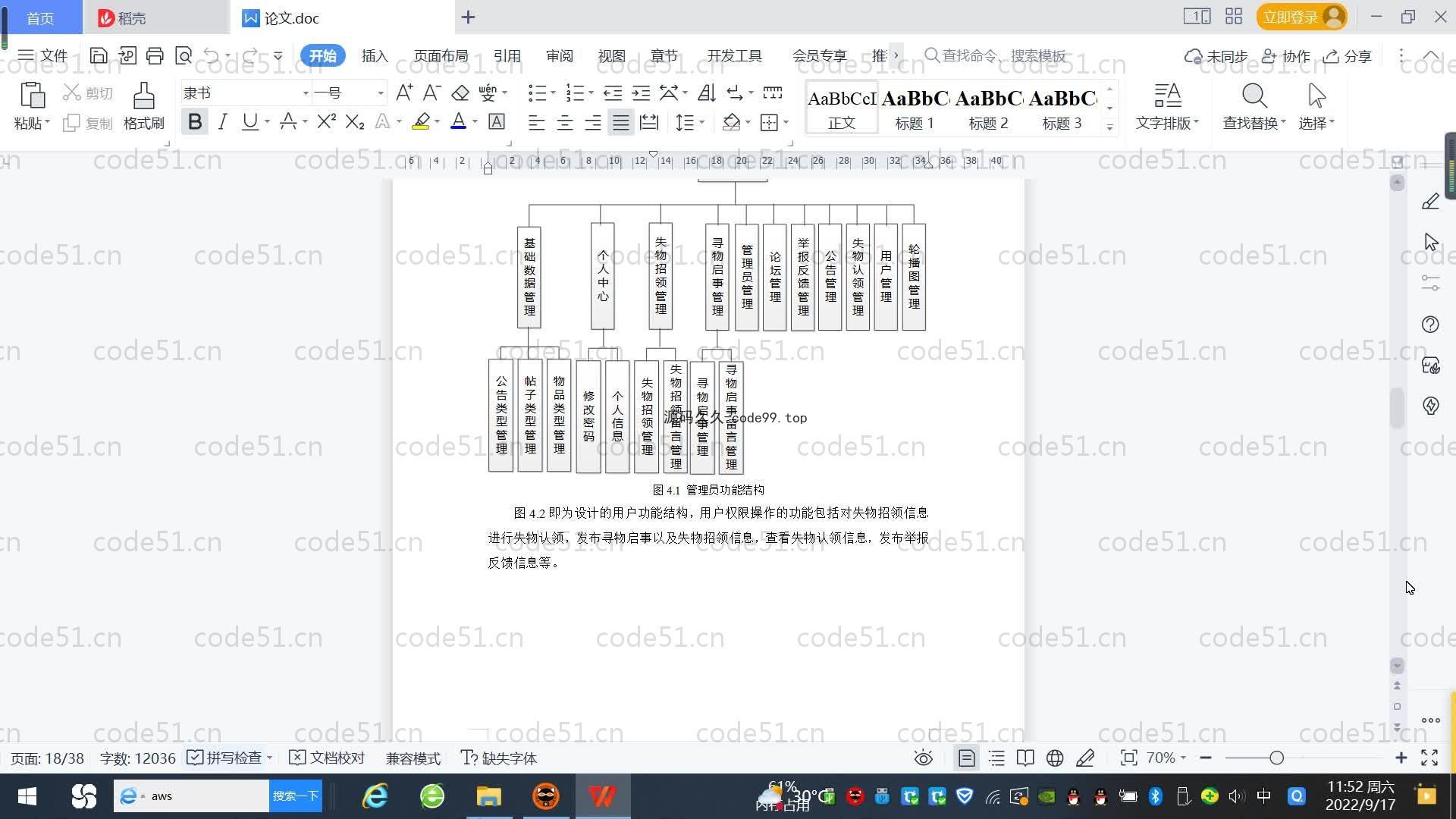This screenshot has height=819, width=1456.
Task: Switch to the Review ribbon tab
Action: (559, 56)
